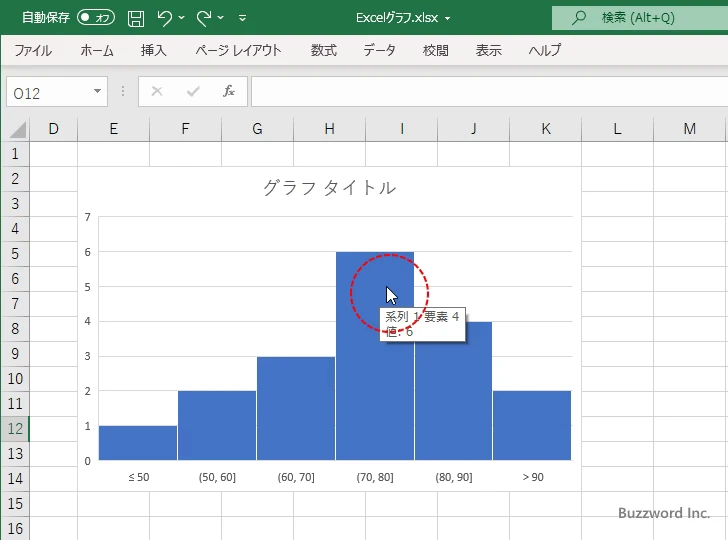
Task: Click the ≤ 50 axis label
Action: click(x=139, y=477)
